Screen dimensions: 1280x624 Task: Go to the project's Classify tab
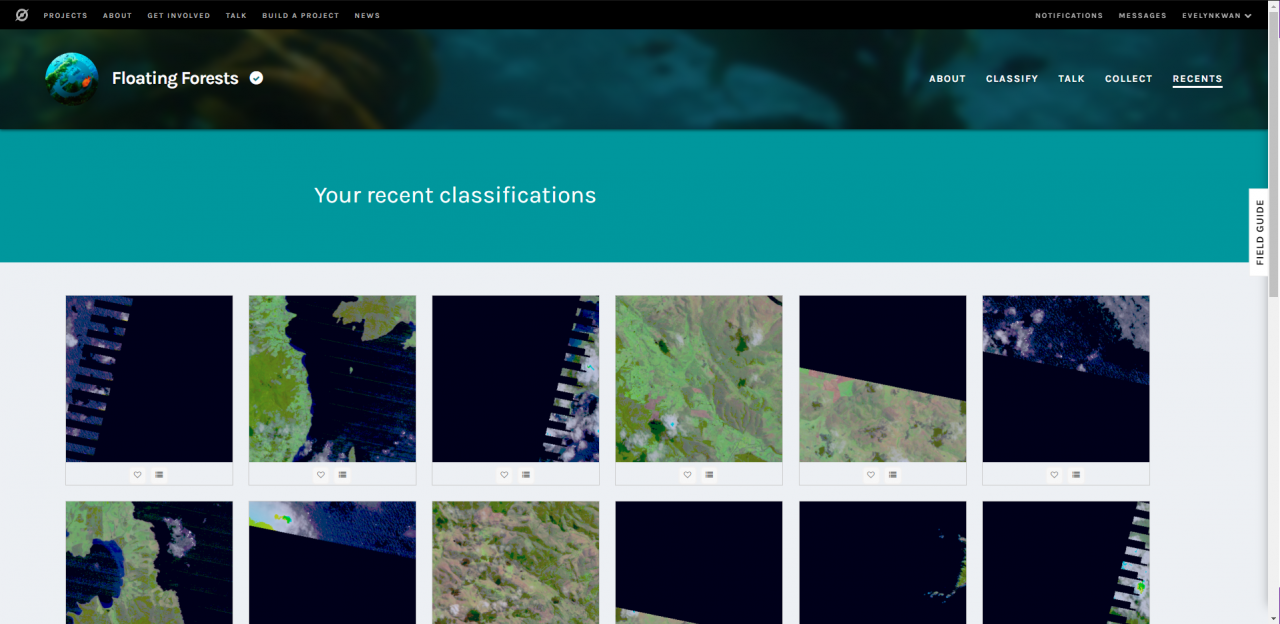(1012, 79)
